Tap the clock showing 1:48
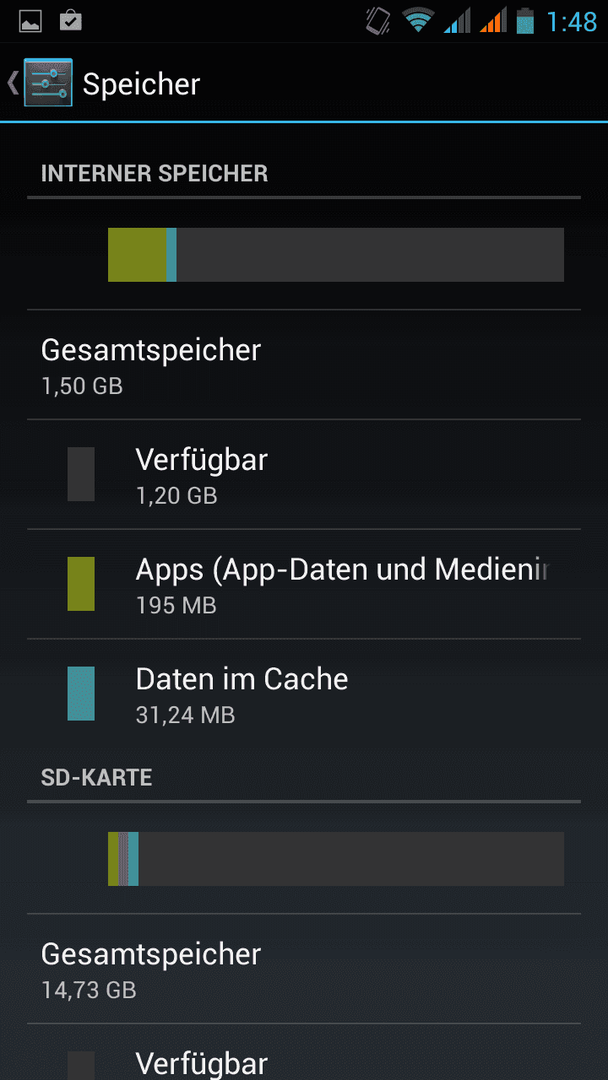This screenshot has height=1080, width=608. click(x=572, y=21)
